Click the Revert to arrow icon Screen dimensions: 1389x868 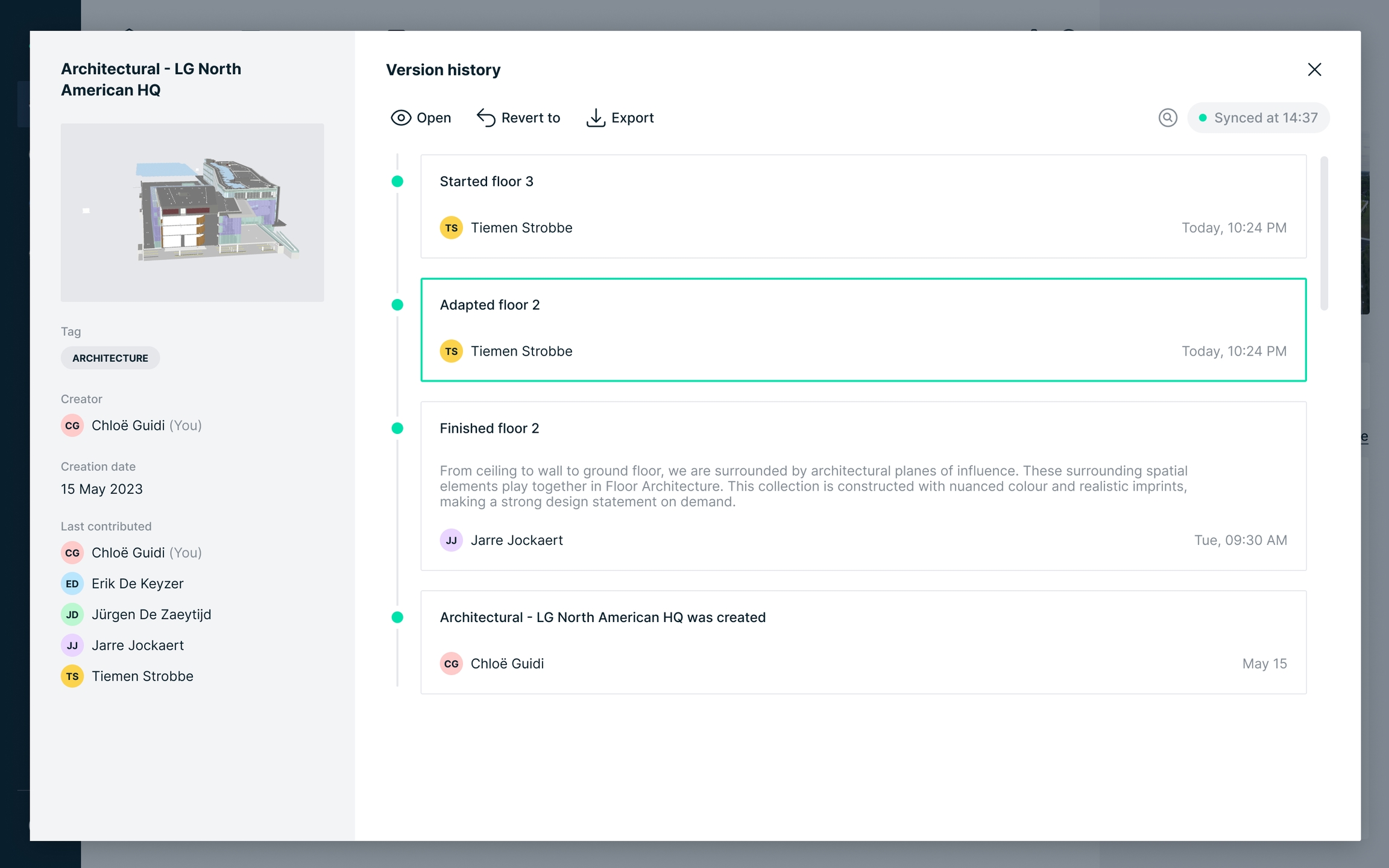[486, 118]
